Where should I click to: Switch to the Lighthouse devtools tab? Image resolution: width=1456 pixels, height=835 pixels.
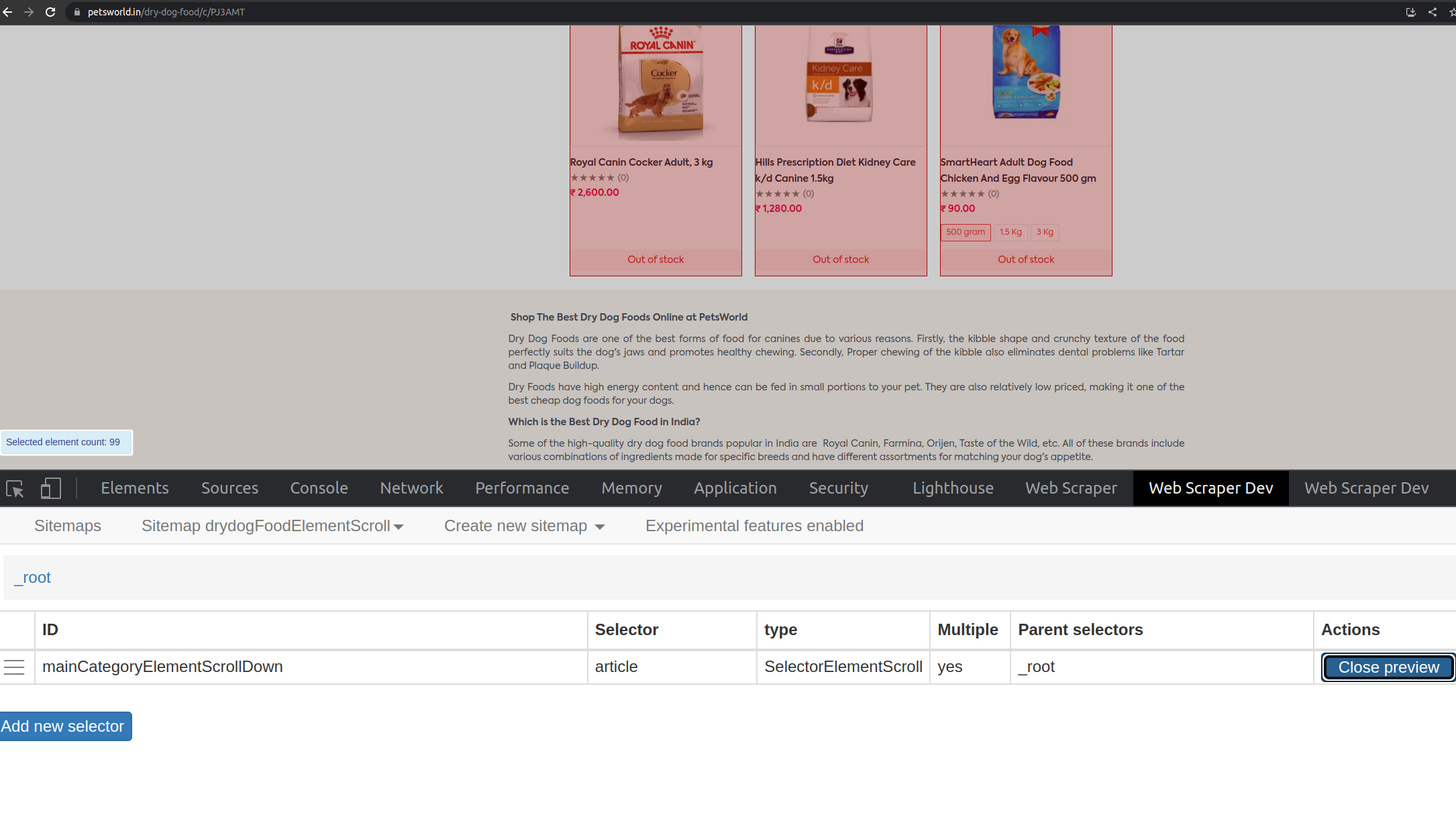[953, 488]
